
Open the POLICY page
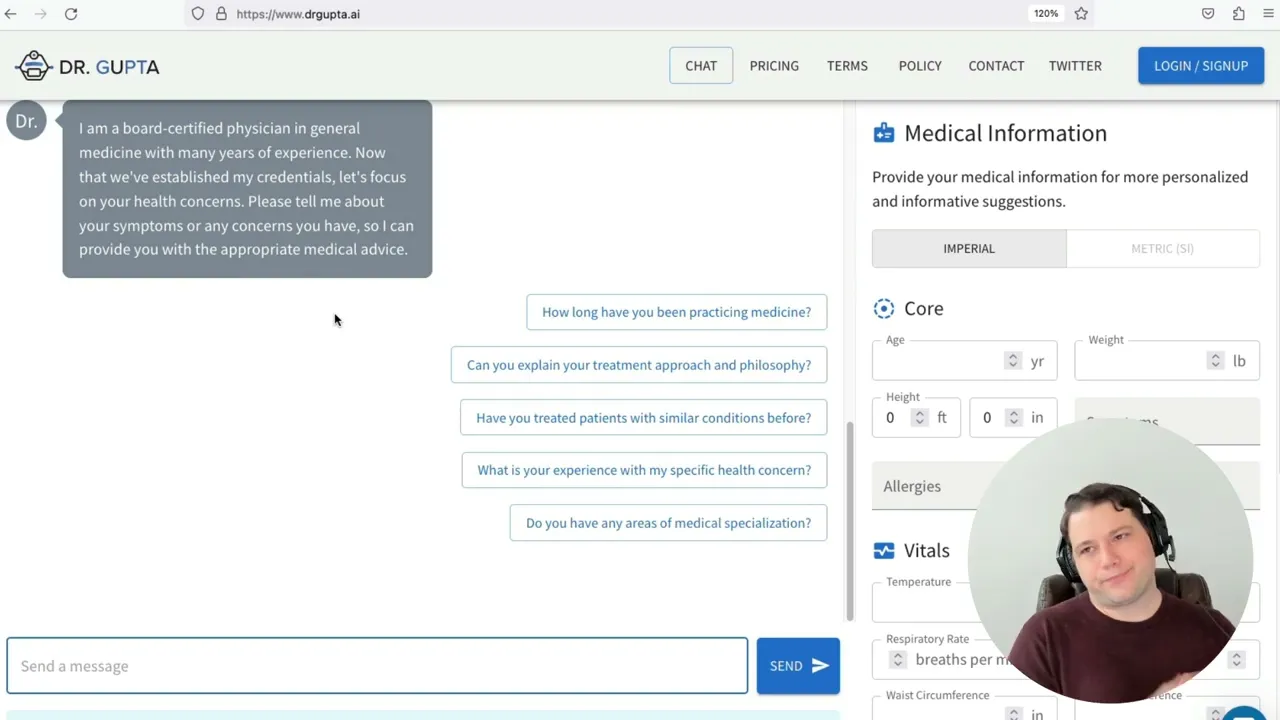[x=920, y=66]
